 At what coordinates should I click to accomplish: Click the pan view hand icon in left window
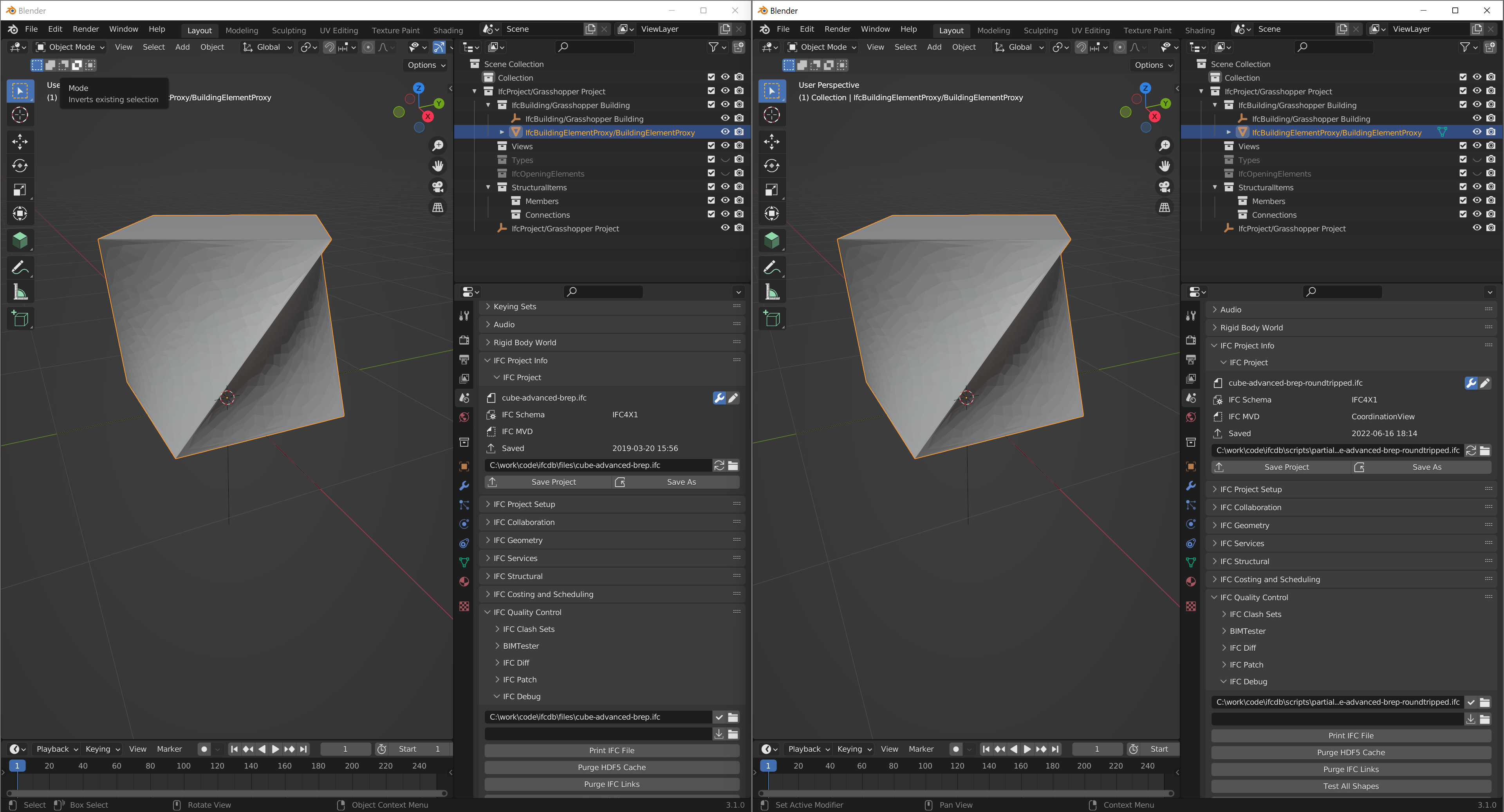point(437,166)
